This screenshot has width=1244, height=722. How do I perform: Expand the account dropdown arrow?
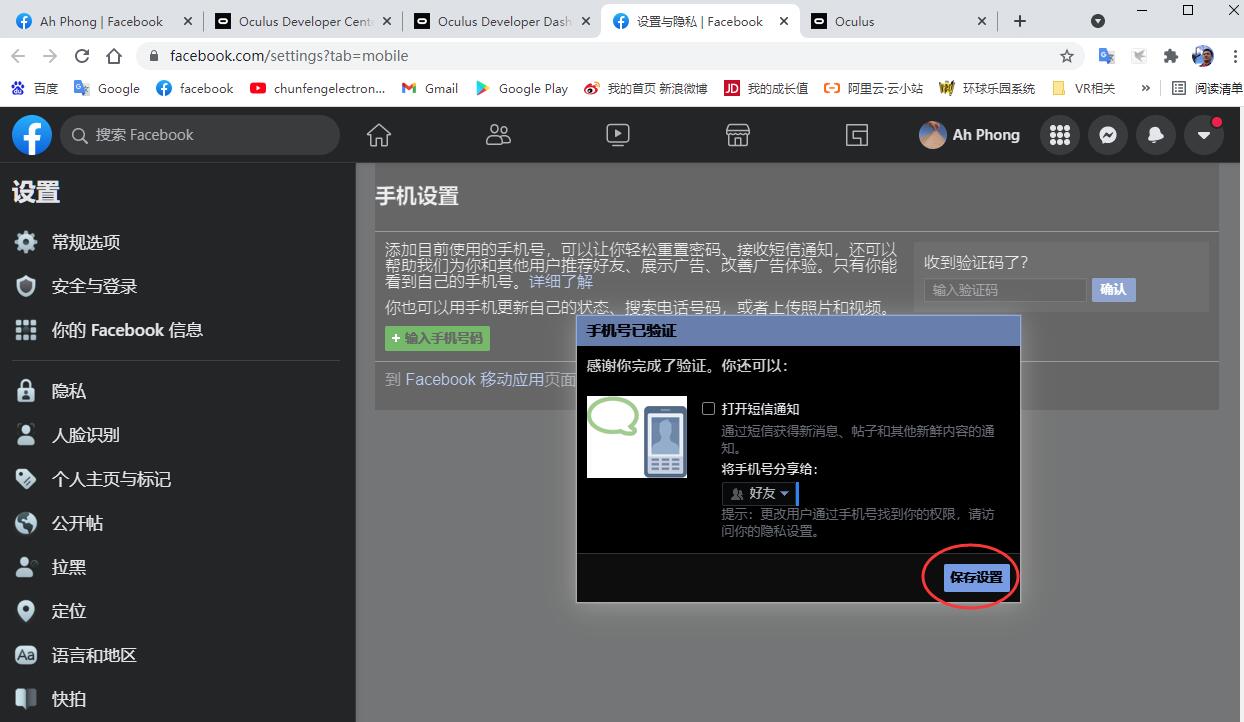click(x=1204, y=135)
